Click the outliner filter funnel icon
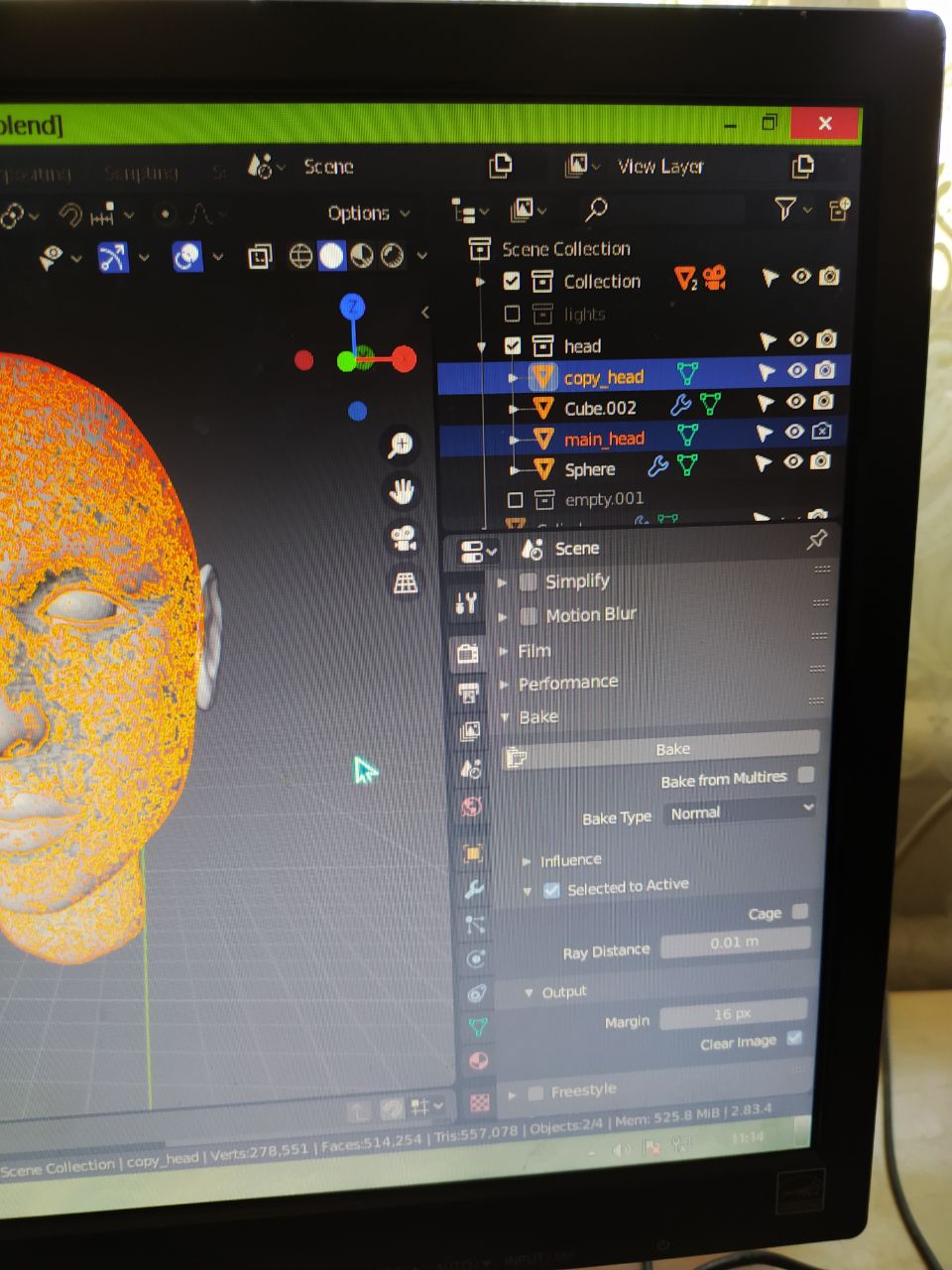The height and width of the screenshot is (1270, 952). point(784,208)
